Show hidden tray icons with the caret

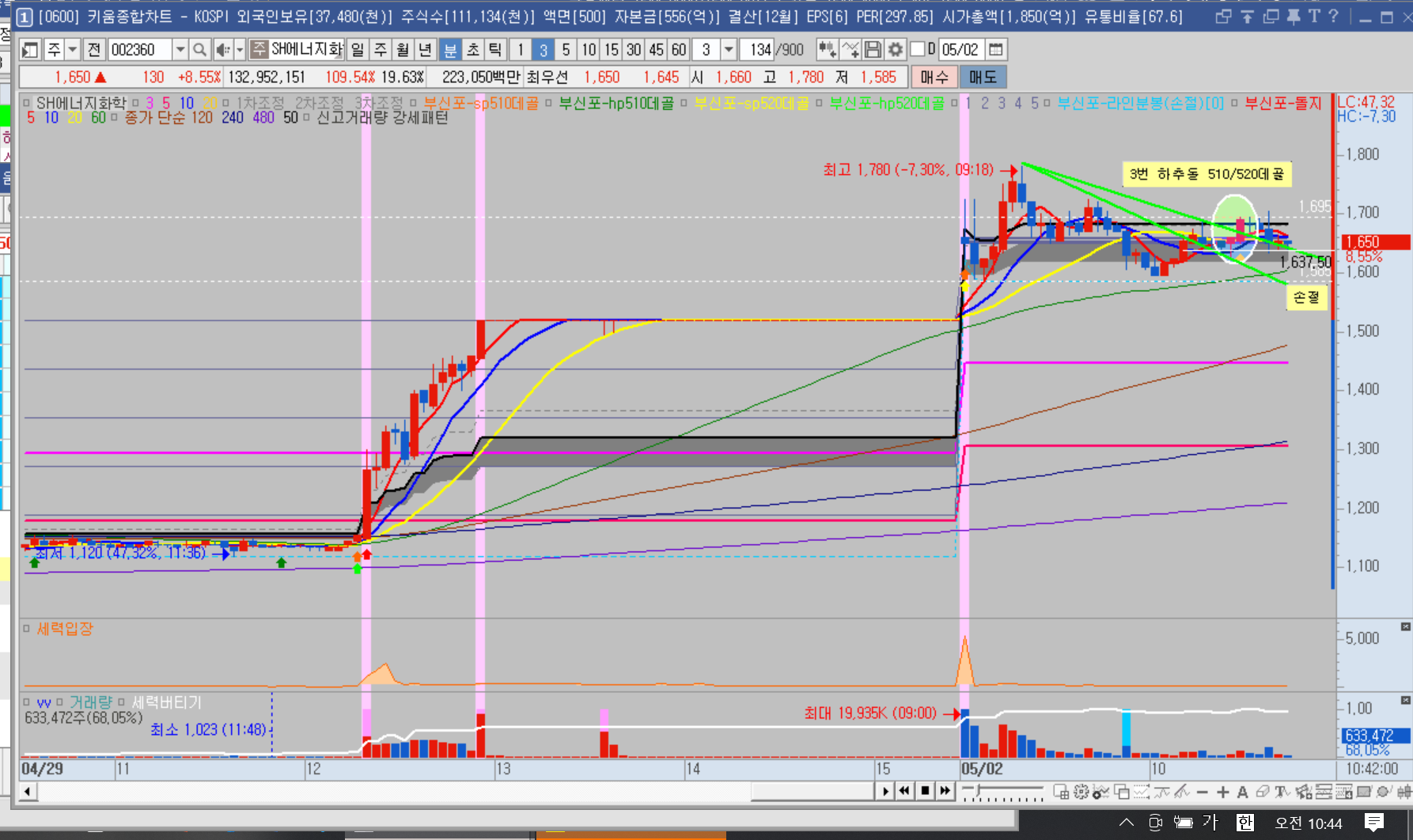1127,823
